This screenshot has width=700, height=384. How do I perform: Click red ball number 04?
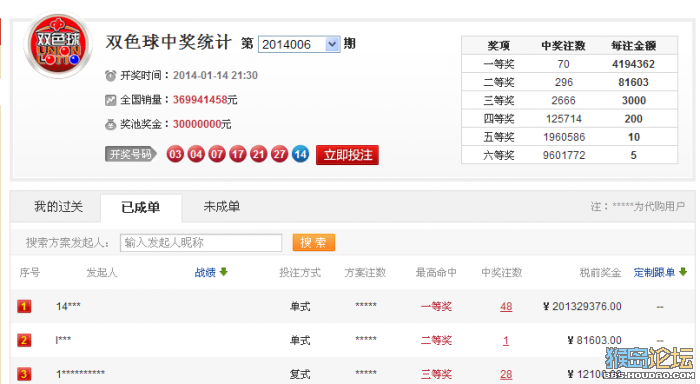pos(196,154)
